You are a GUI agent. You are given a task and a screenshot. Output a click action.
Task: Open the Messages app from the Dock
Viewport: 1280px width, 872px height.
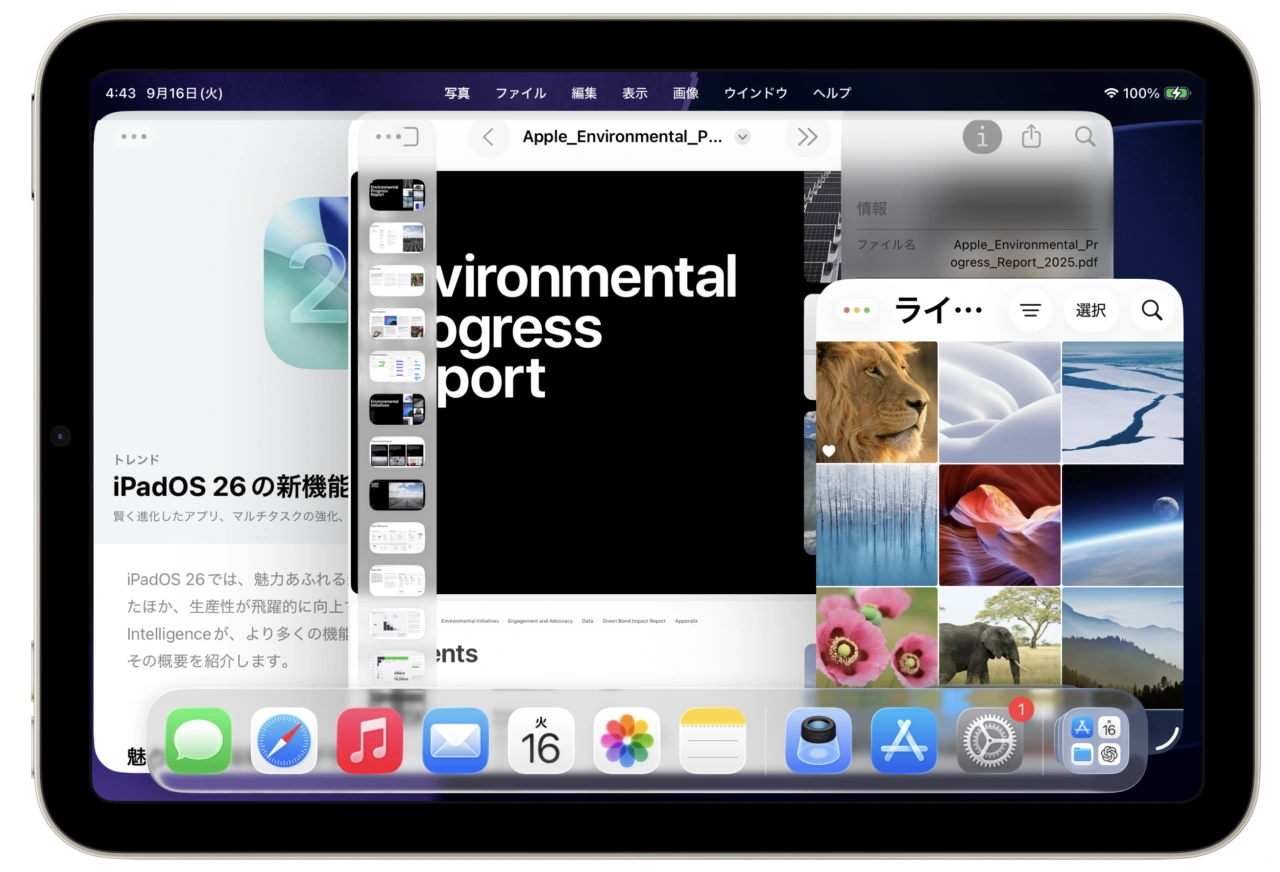197,740
